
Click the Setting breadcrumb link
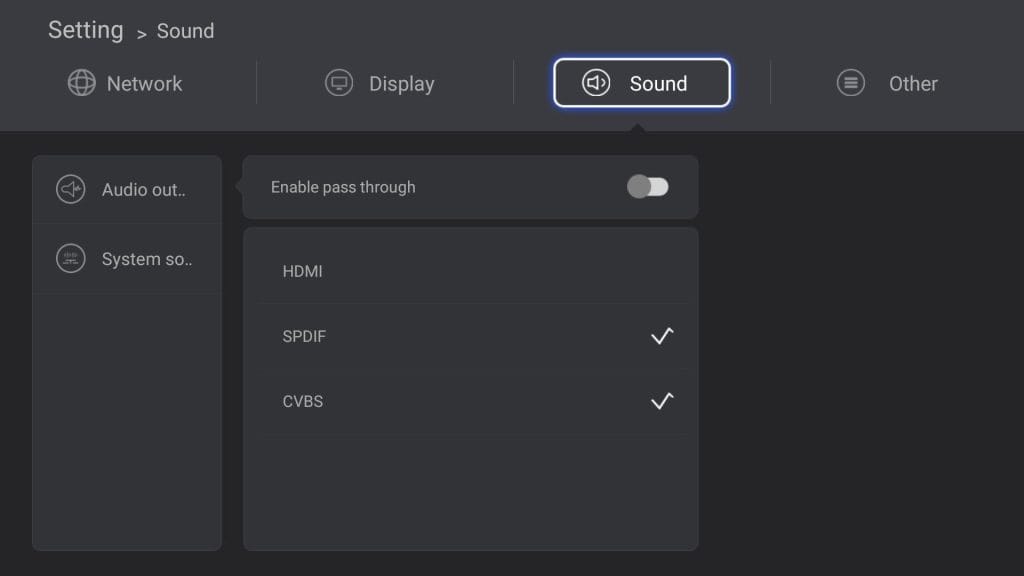(86, 30)
